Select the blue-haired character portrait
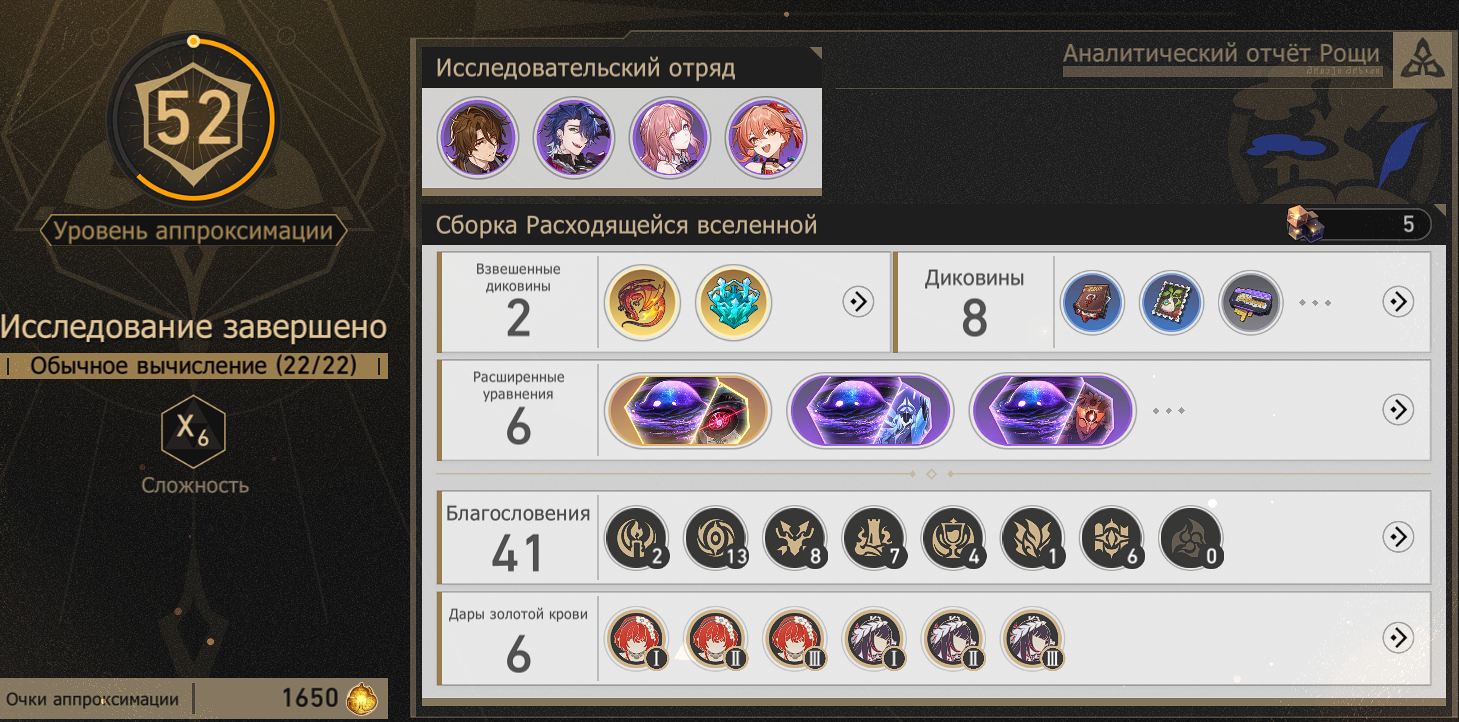The width and height of the screenshot is (1459, 722). [x=574, y=138]
